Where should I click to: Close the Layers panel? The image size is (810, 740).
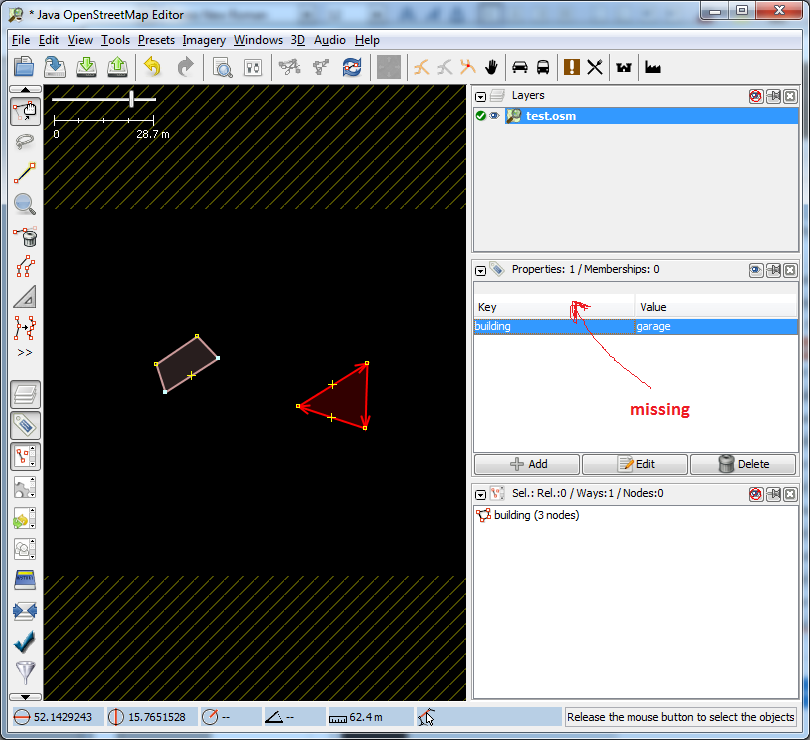click(x=790, y=97)
